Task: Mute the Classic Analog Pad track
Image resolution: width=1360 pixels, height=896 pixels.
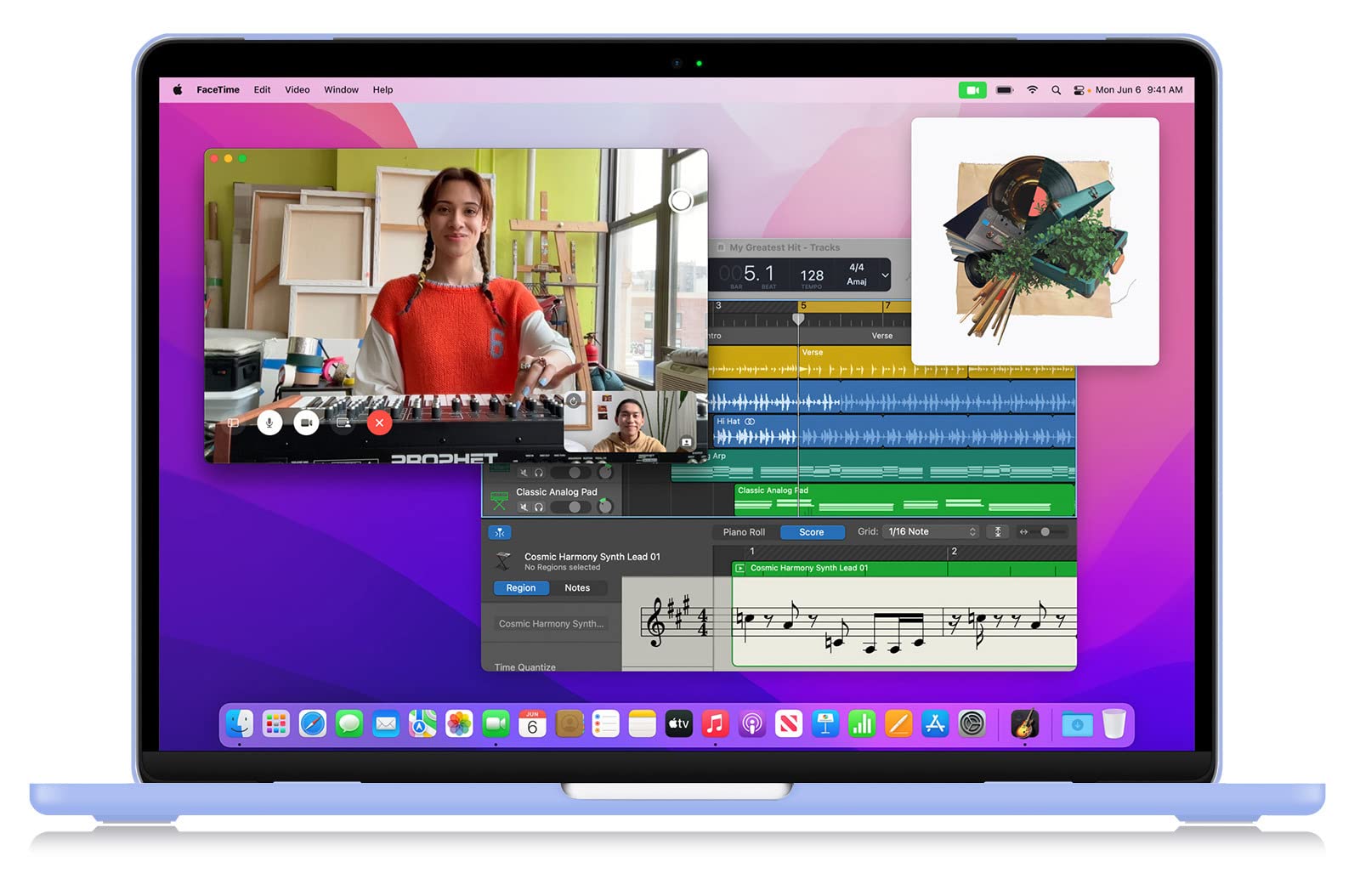Action: coord(524,508)
